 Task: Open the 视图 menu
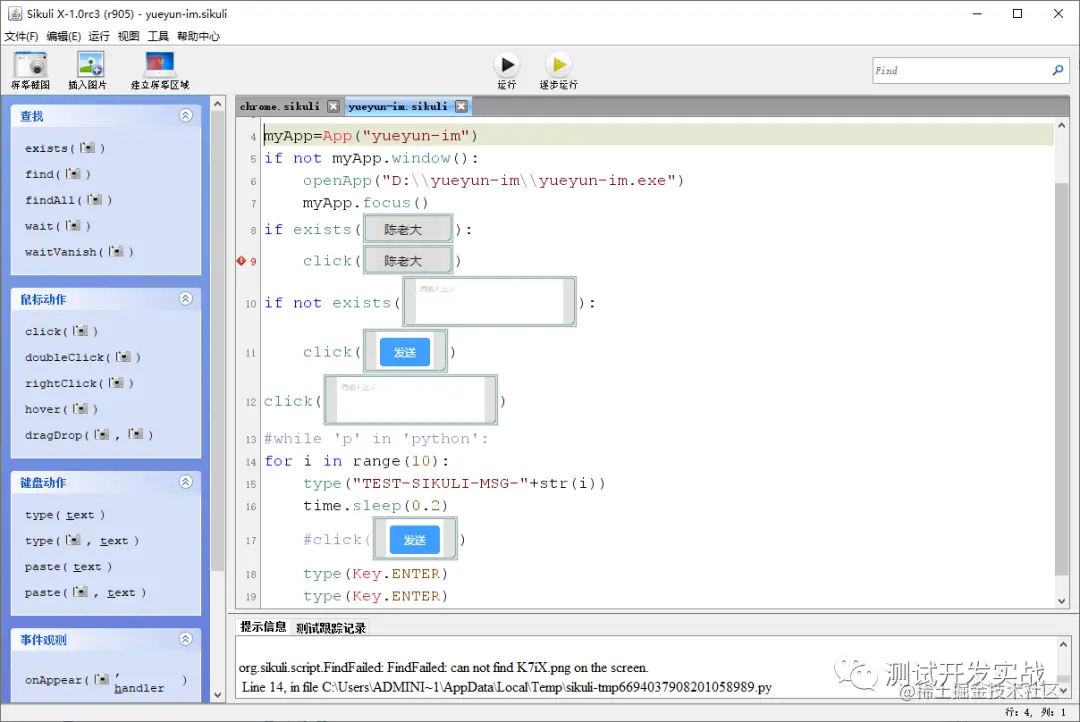128,36
